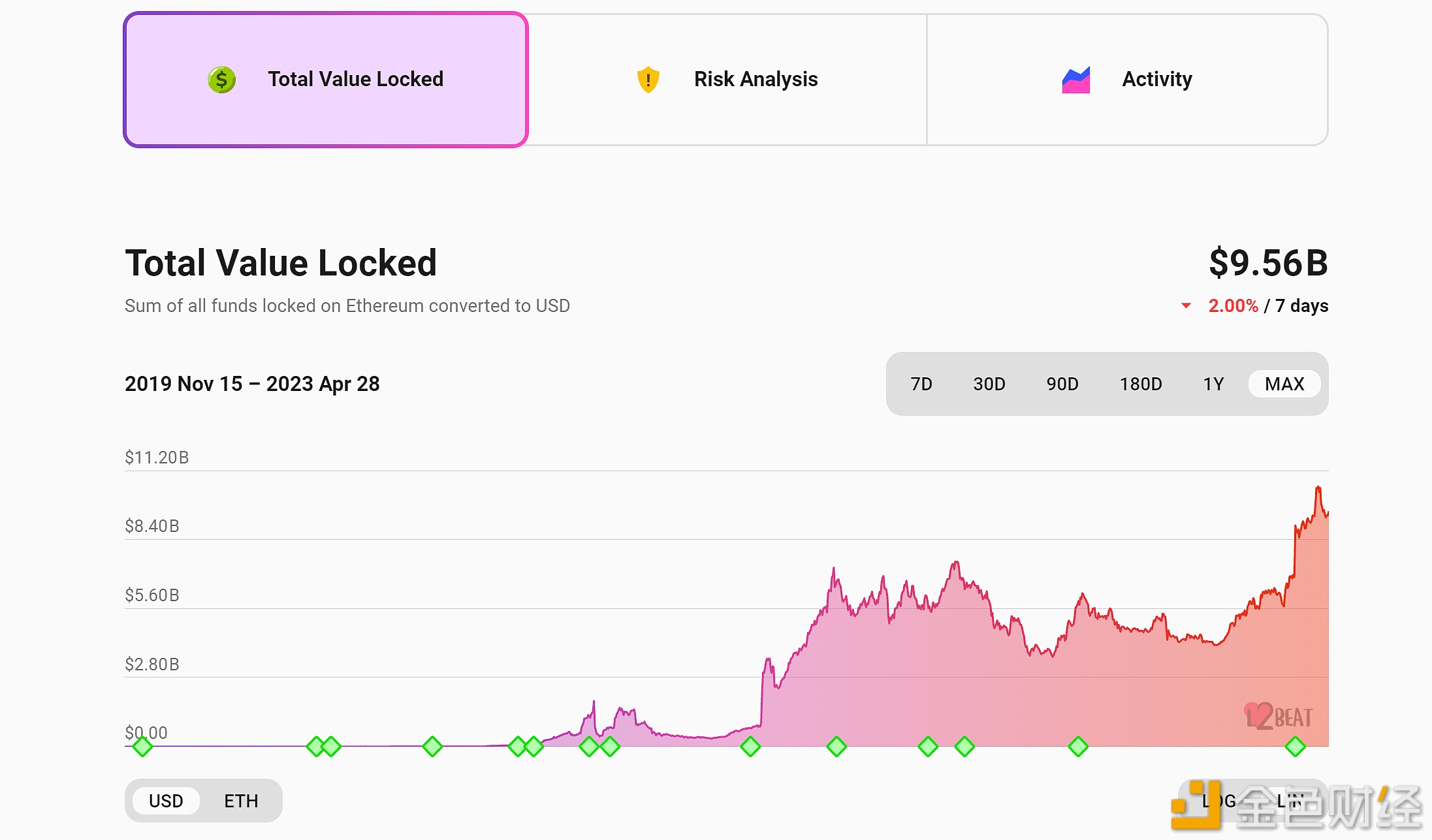The image size is (1432, 840).
Task: Click the blue-pink Activity chart icon
Action: (1075, 80)
